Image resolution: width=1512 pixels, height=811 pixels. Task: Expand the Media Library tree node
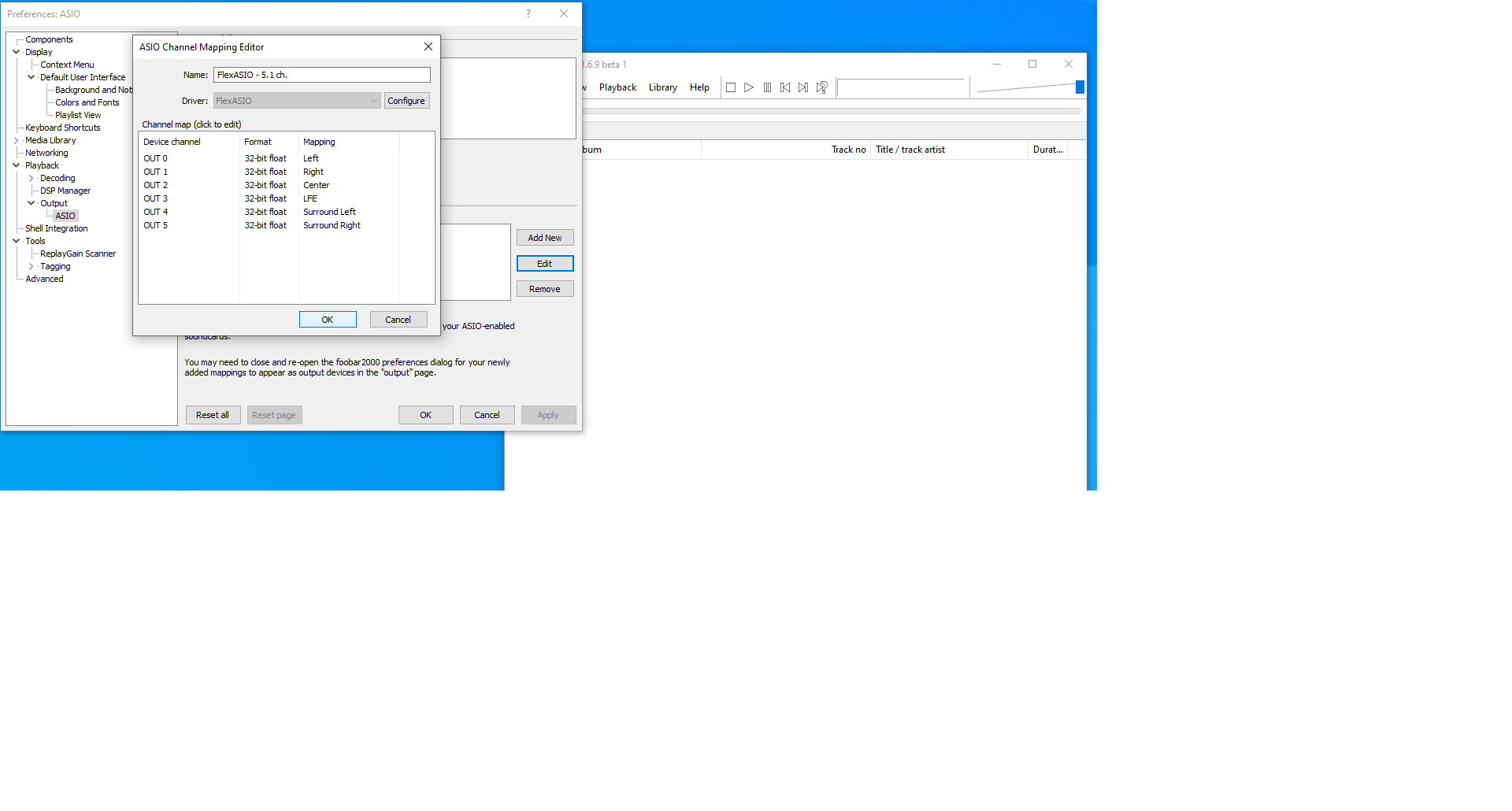click(x=17, y=140)
